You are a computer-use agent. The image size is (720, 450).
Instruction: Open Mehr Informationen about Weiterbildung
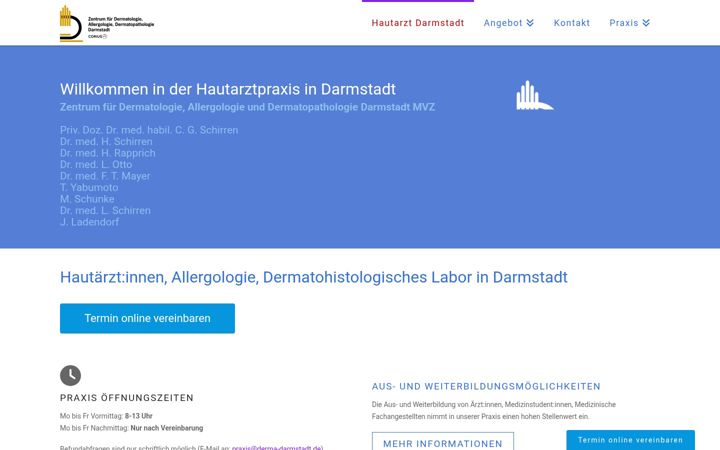[443, 441]
